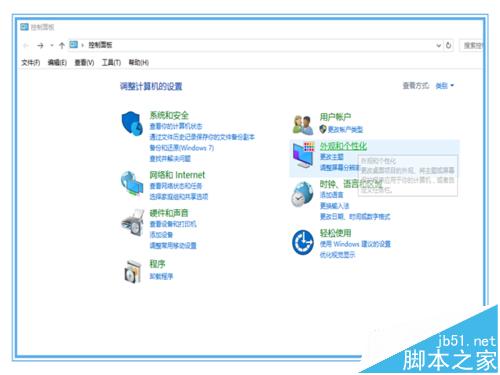Click the Forward arrow in navigation bar
The image size is (500, 375).
point(40,45)
